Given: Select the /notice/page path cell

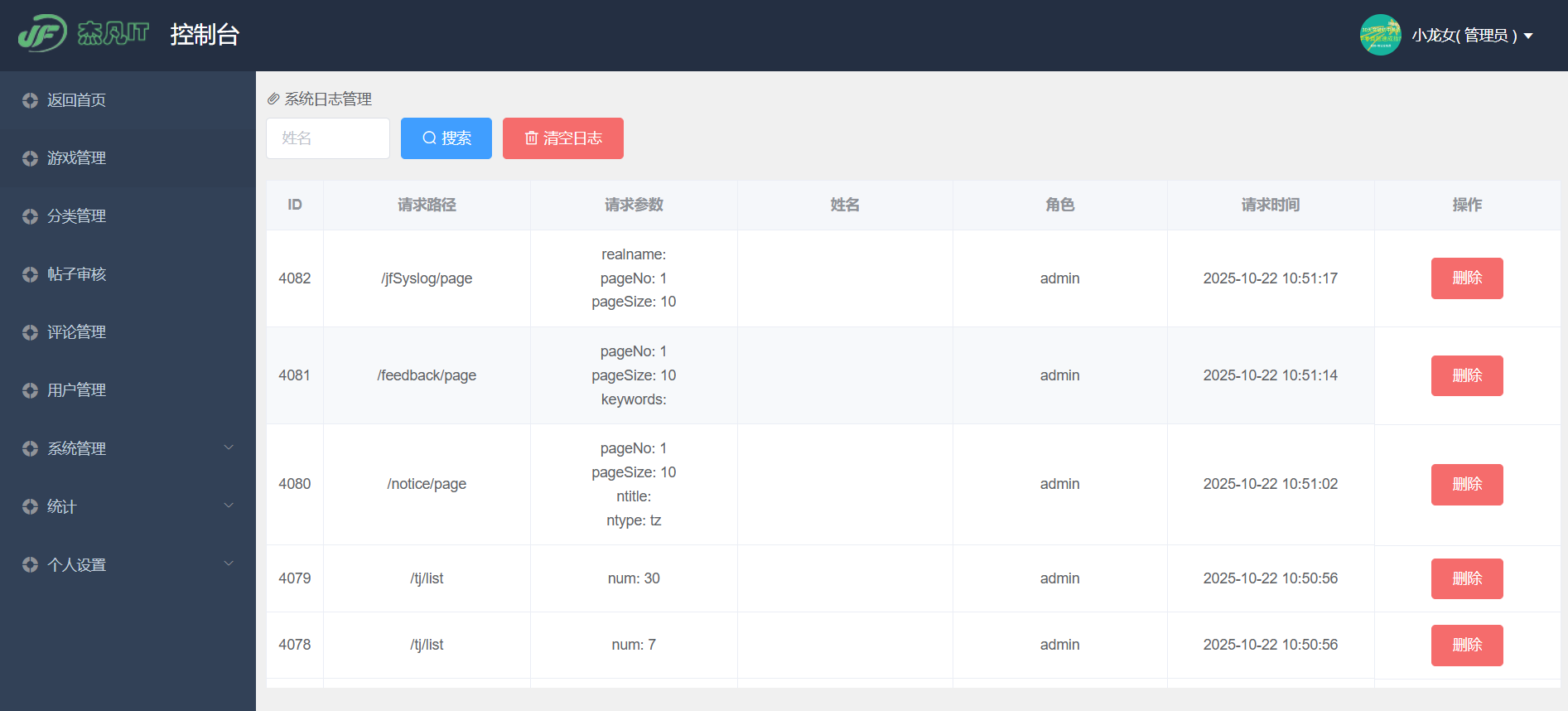Looking at the screenshot, I should pyautogui.click(x=427, y=484).
